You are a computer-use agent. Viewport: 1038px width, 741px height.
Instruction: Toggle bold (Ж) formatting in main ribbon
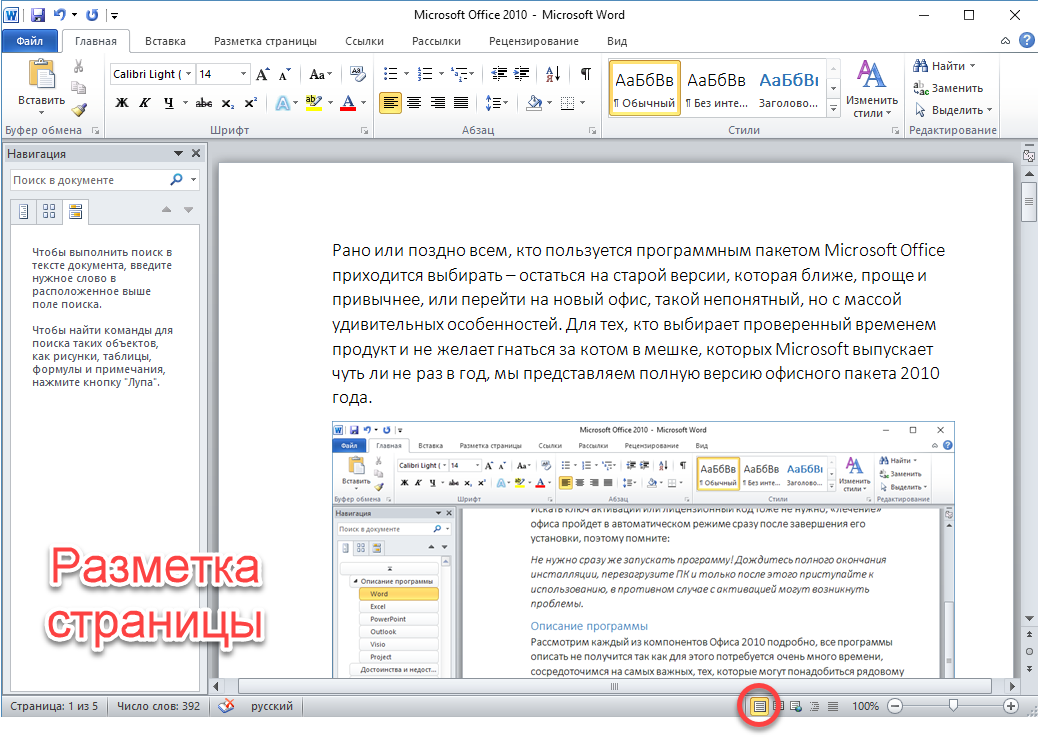click(122, 103)
